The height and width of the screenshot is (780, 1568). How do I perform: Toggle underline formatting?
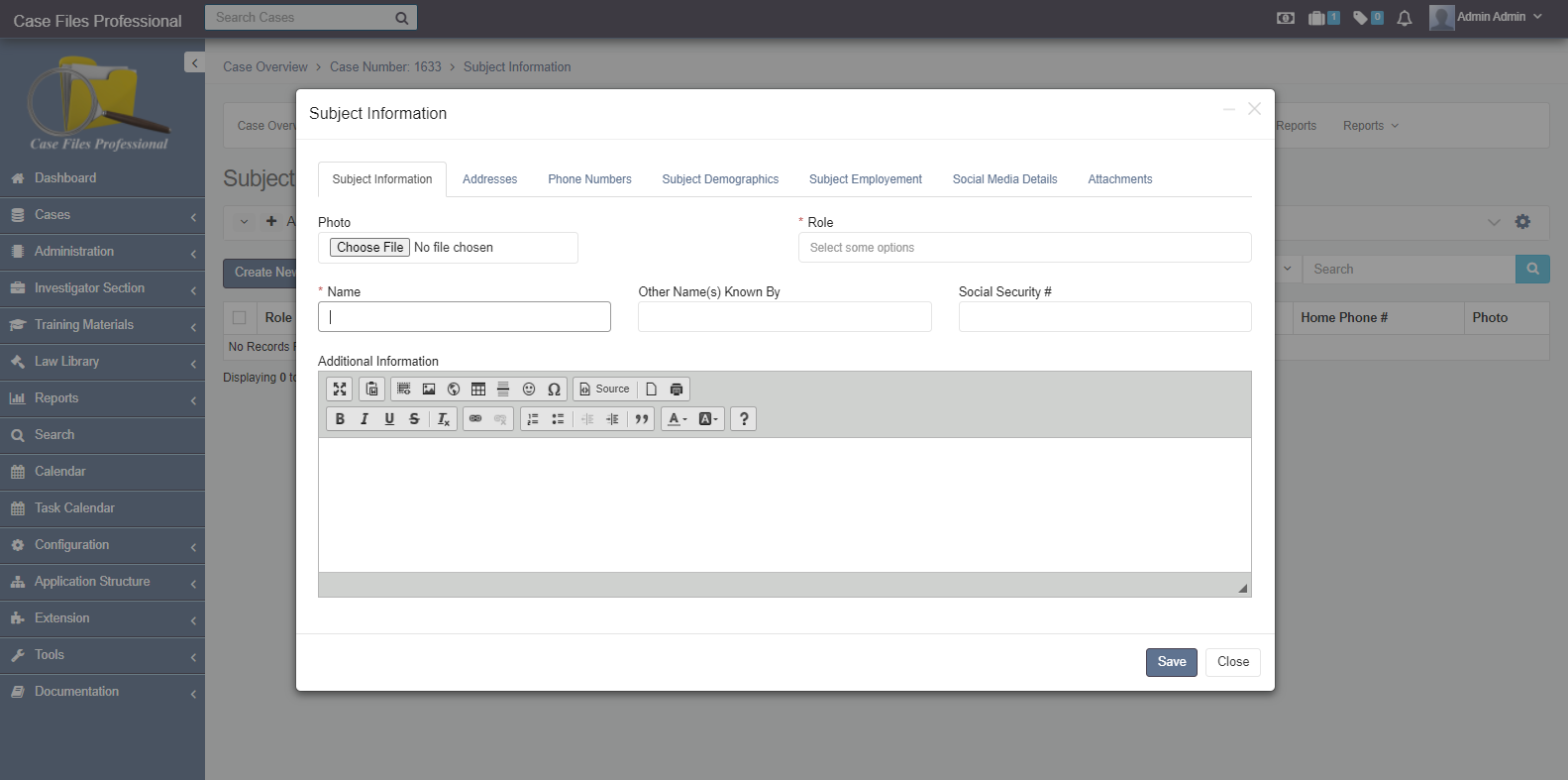click(x=389, y=419)
